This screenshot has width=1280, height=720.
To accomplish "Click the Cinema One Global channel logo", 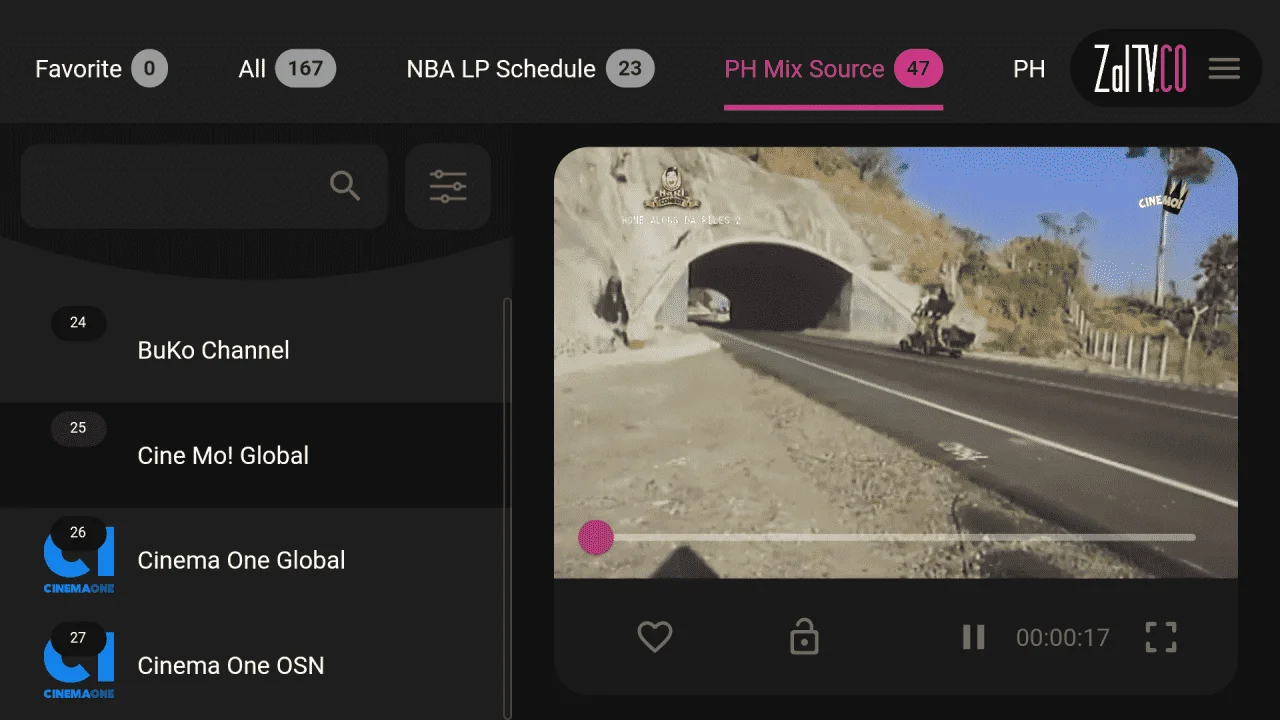I will click(x=79, y=561).
